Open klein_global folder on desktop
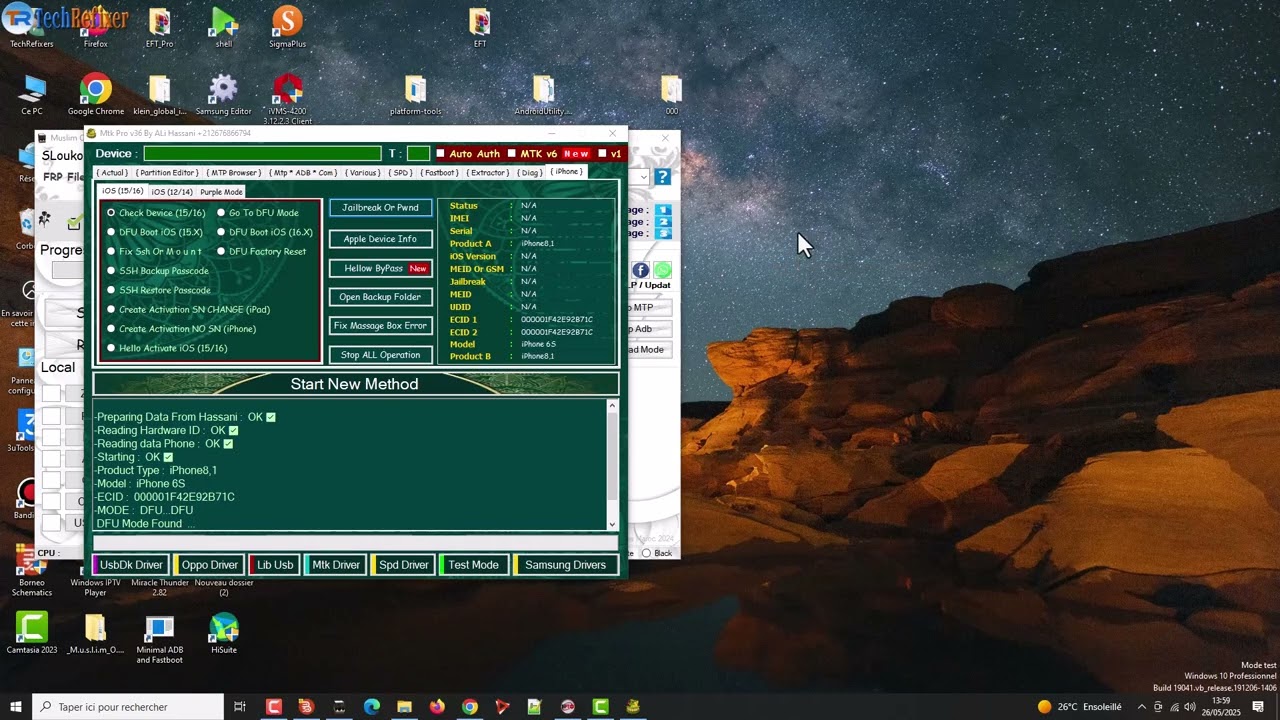1280x720 pixels. click(x=159, y=95)
